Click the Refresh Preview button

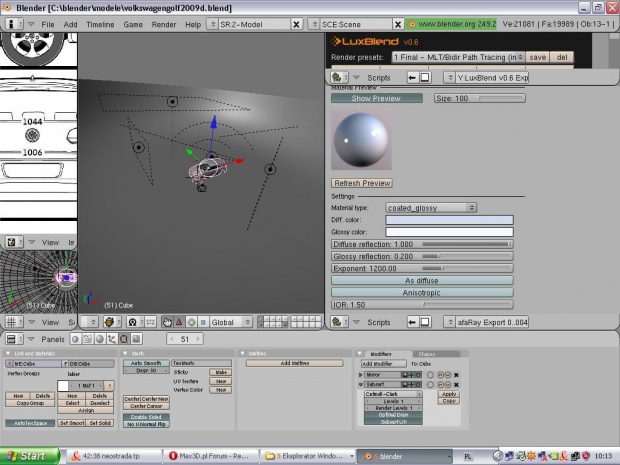pos(362,183)
